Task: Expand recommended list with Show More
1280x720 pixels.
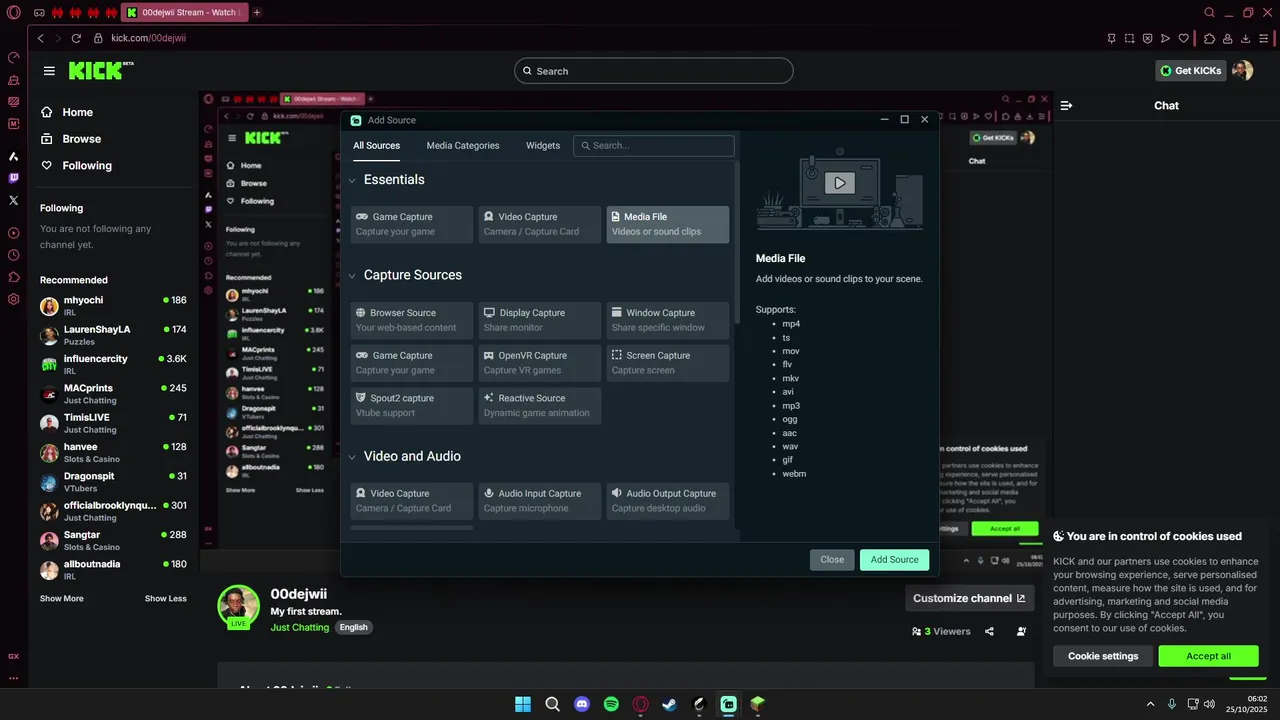Action: [x=62, y=598]
